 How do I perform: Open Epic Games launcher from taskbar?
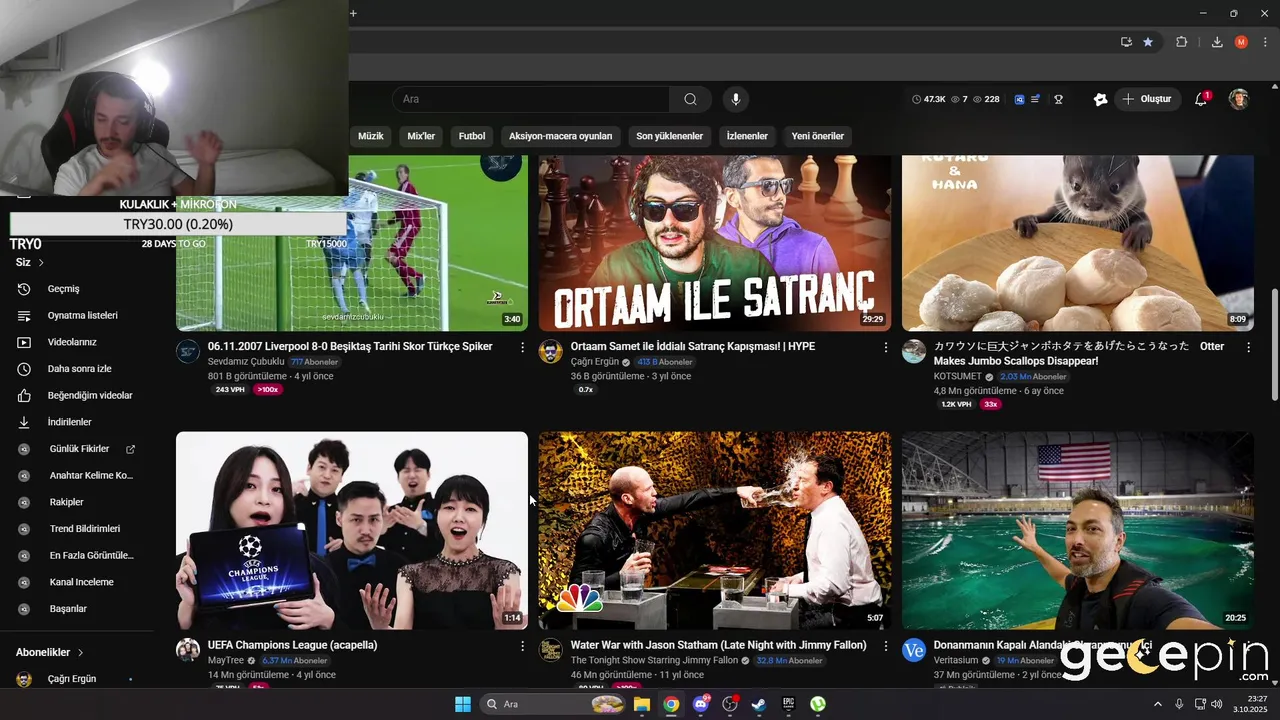tap(788, 704)
